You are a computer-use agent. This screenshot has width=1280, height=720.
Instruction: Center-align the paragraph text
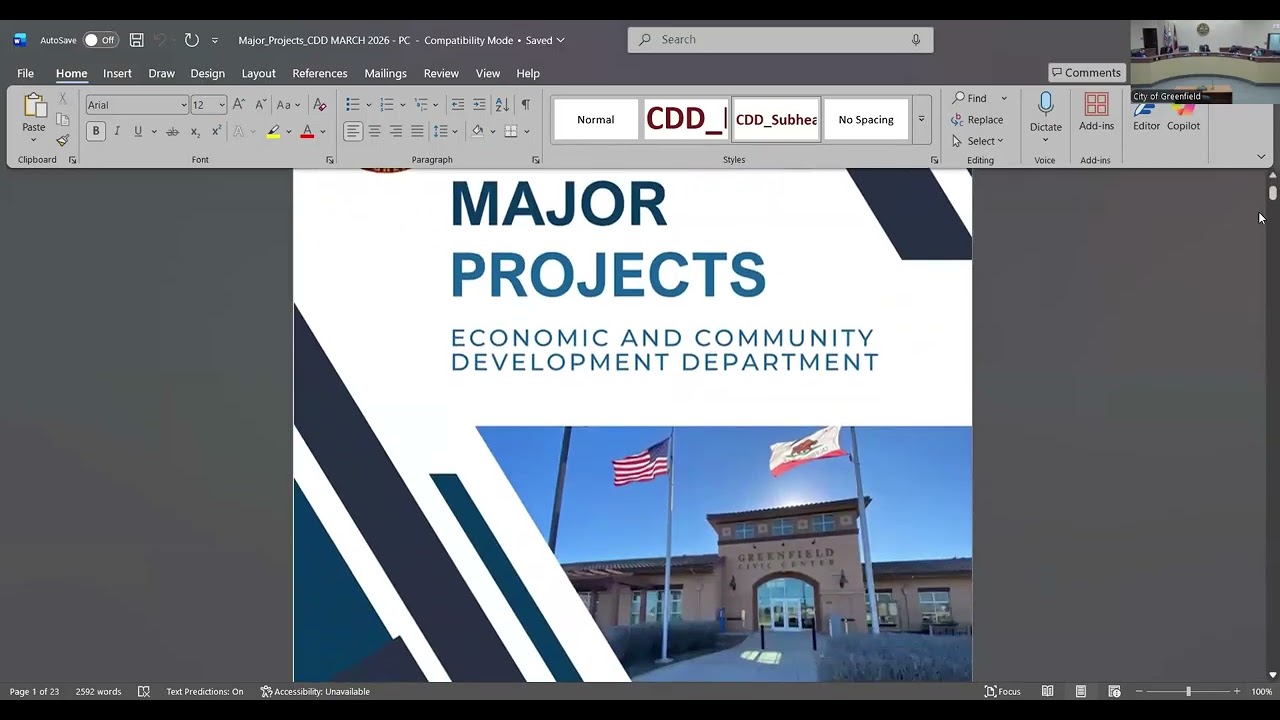(374, 132)
